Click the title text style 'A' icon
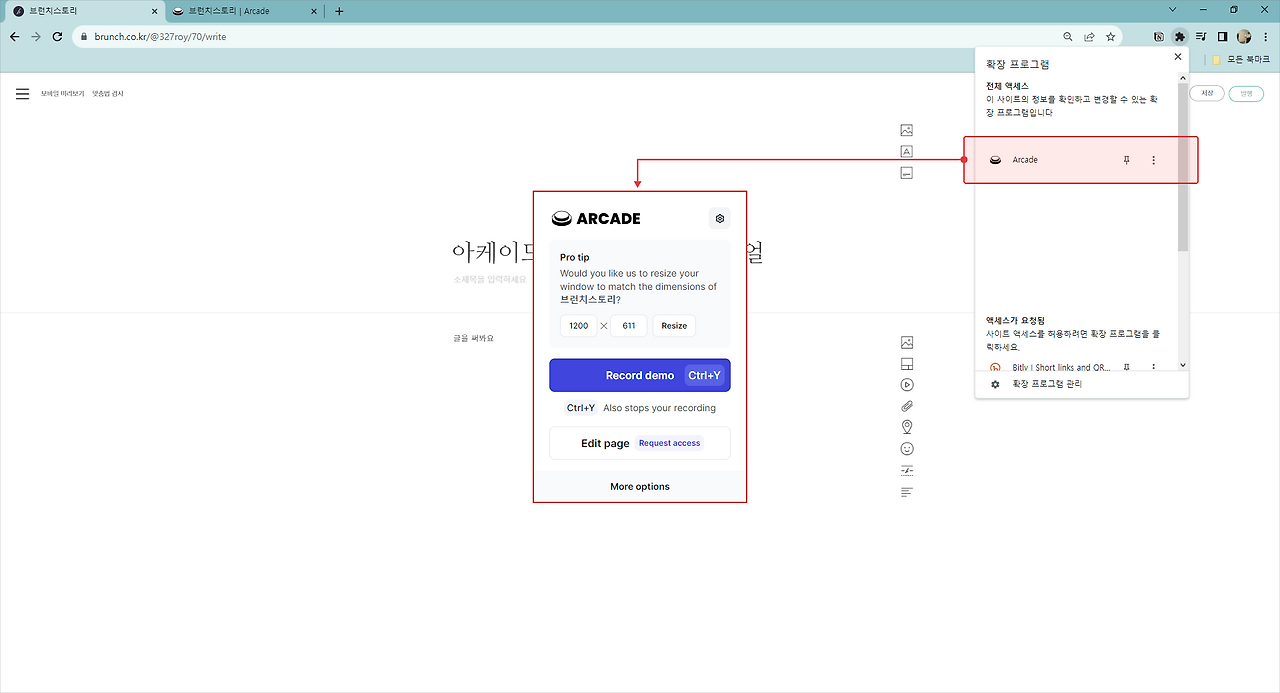The image size is (1280, 693). pos(907,152)
